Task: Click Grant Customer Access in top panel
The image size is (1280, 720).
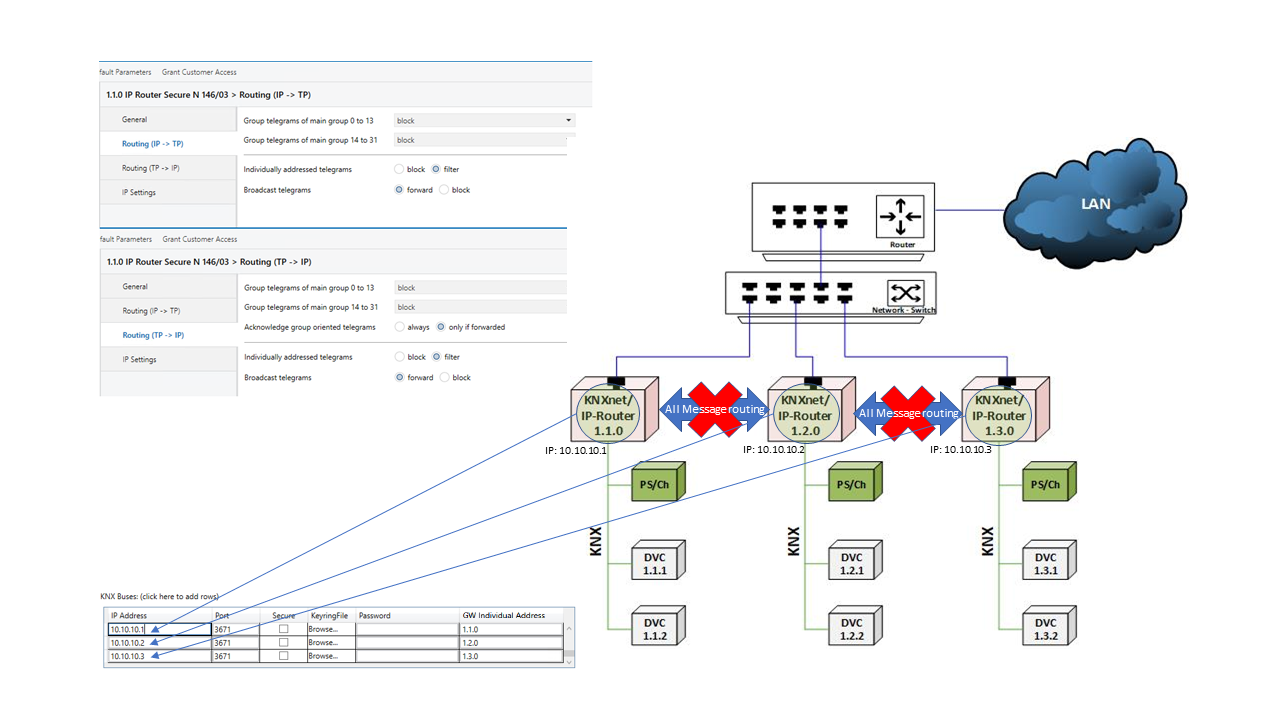Action: (200, 72)
